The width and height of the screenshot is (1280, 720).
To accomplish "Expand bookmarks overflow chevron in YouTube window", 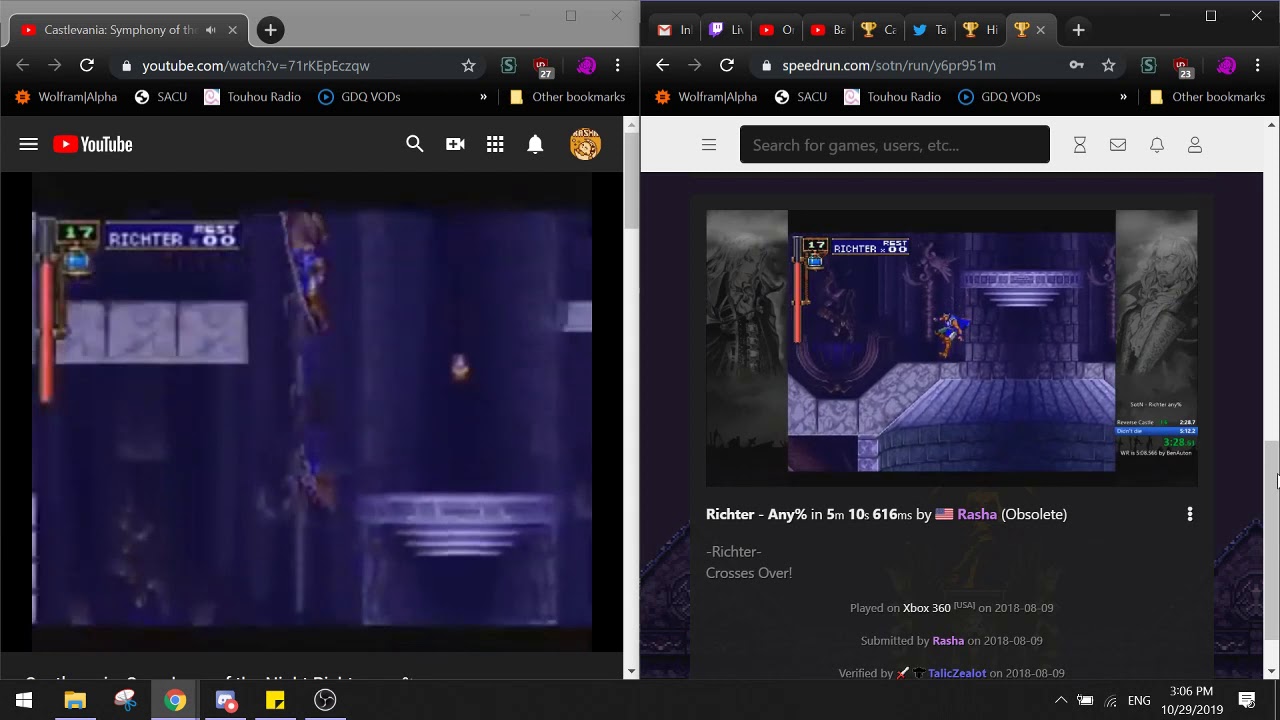I will 483,97.
